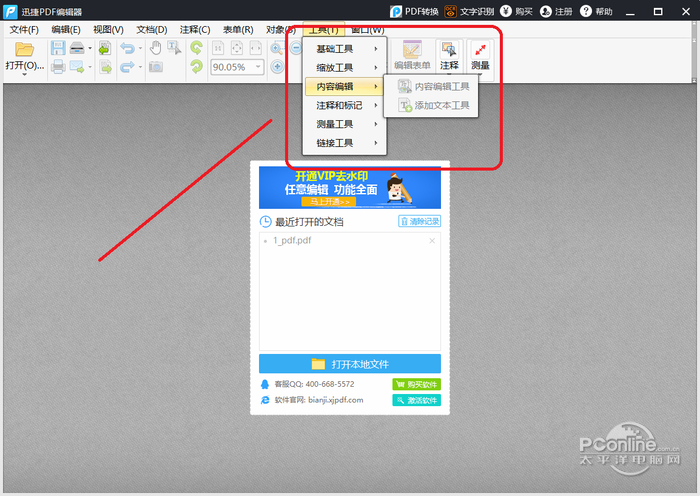Expand the Undo history dropdown arrow

point(140,48)
